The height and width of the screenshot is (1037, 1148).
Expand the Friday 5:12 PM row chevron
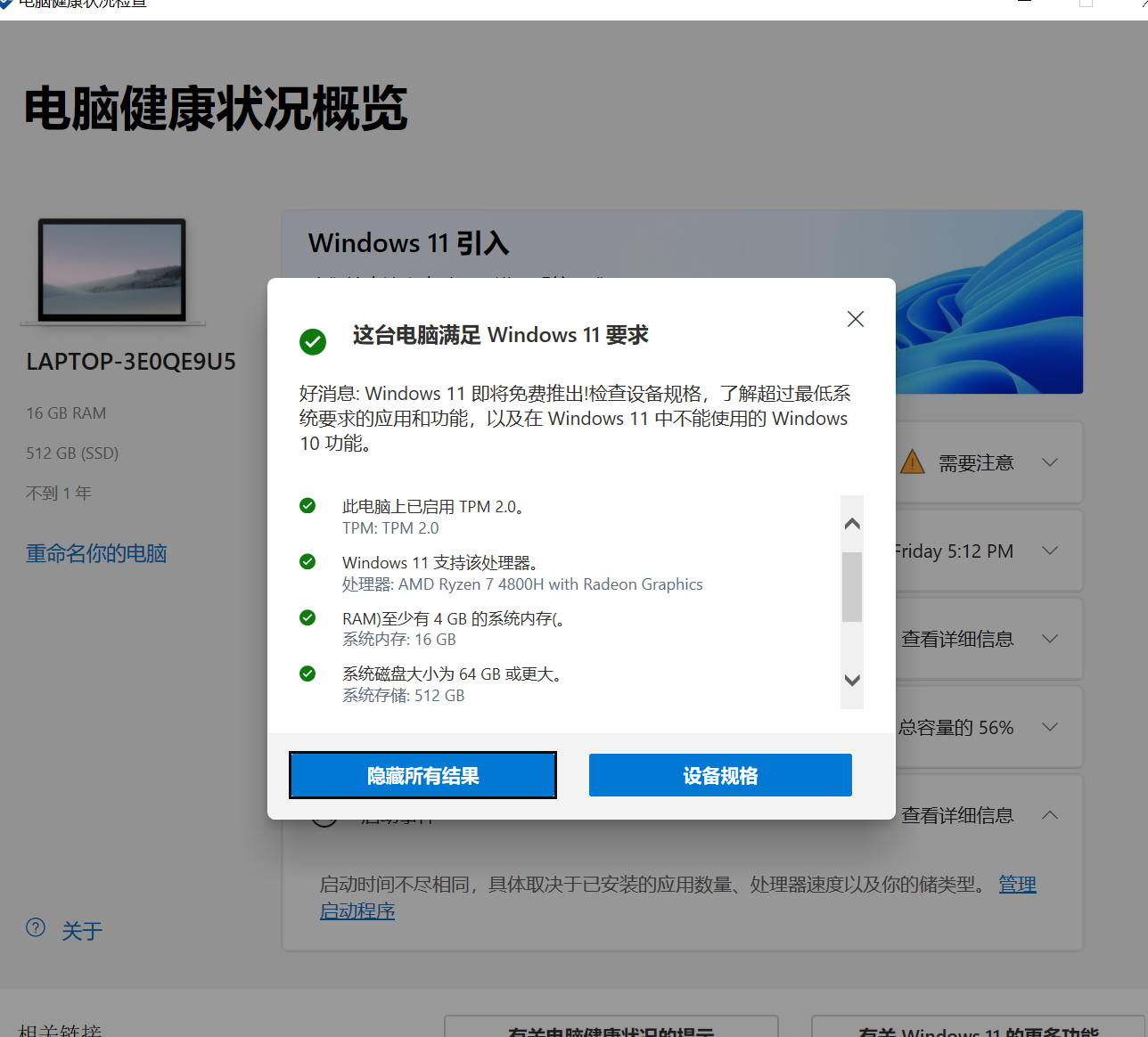pyautogui.click(x=1050, y=551)
